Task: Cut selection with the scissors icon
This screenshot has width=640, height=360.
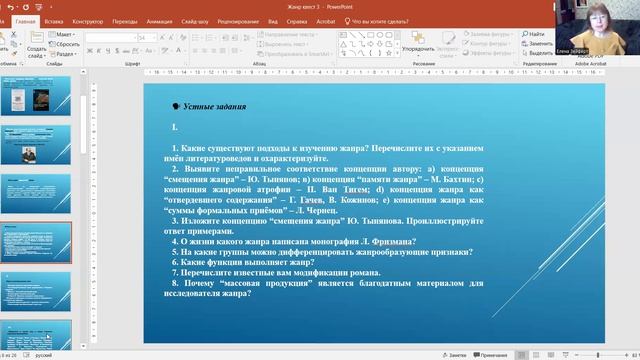Action: click(13, 34)
